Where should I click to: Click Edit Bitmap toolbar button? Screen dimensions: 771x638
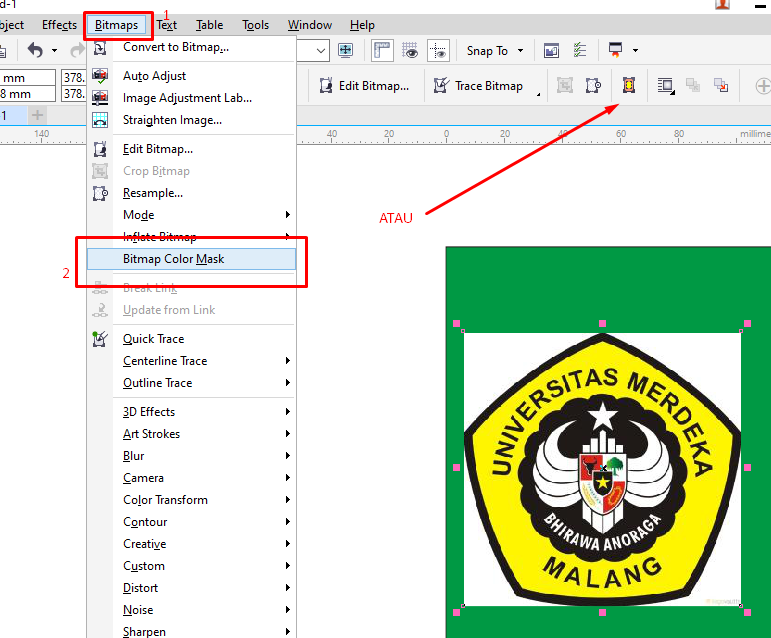(364, 86)
